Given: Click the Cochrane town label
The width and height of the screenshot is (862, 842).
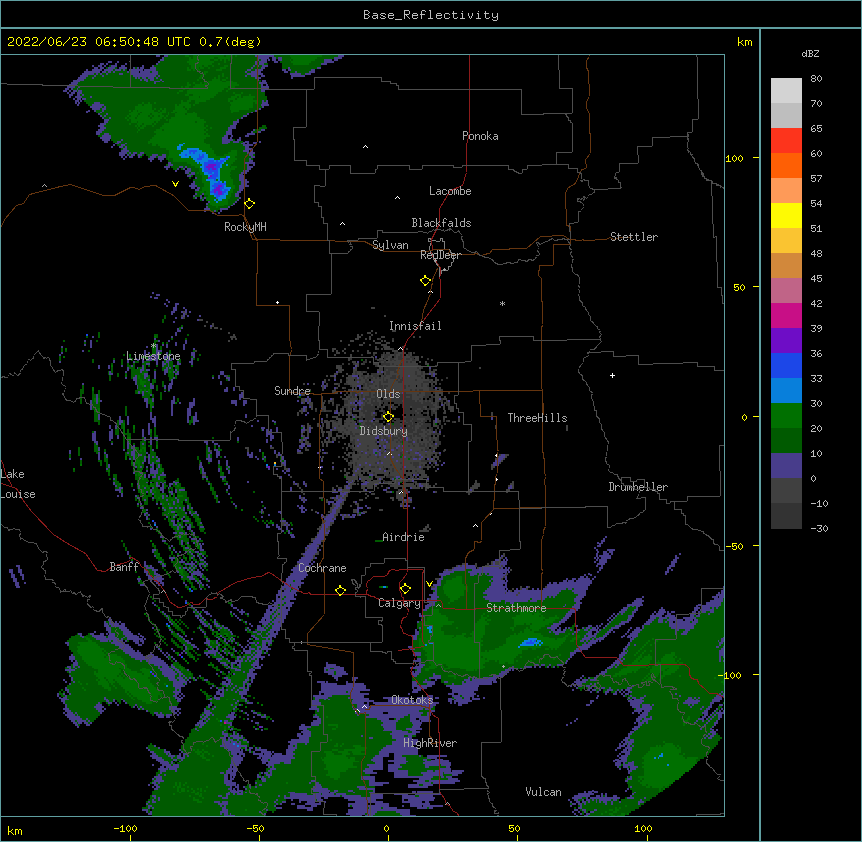Looking at the screenshot, I should click(x=322, y=568).
